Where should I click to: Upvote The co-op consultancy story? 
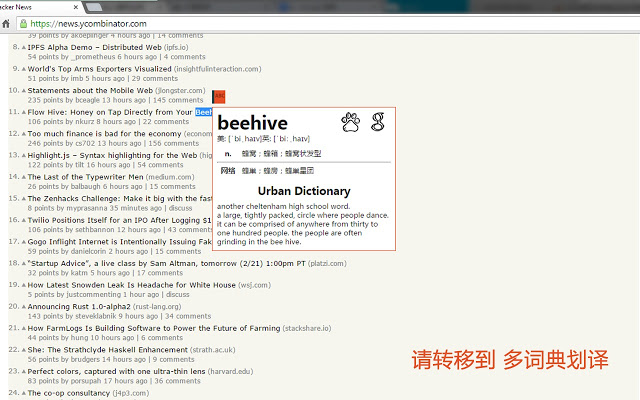24,393
